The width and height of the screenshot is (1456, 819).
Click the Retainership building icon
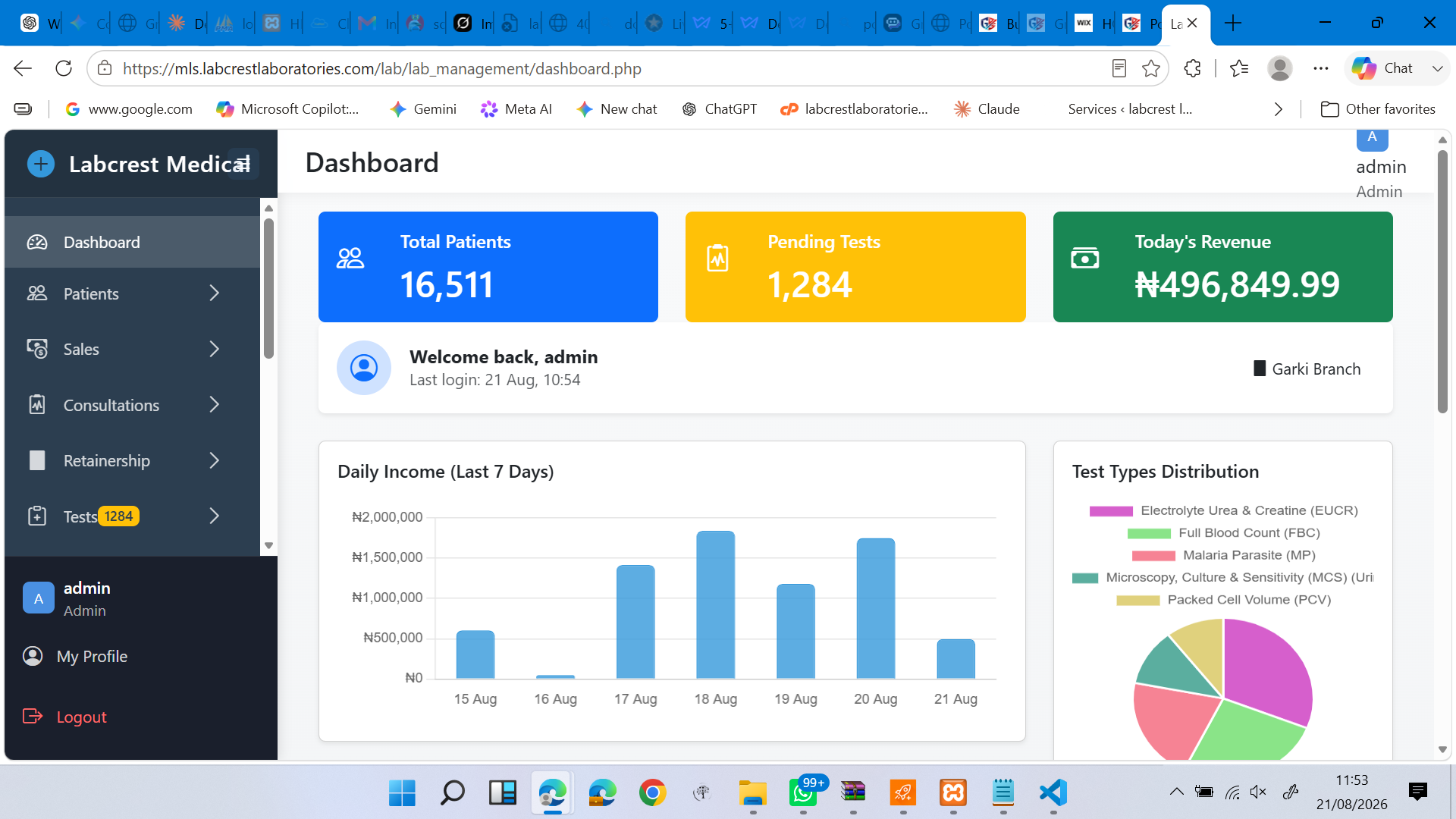37,460
